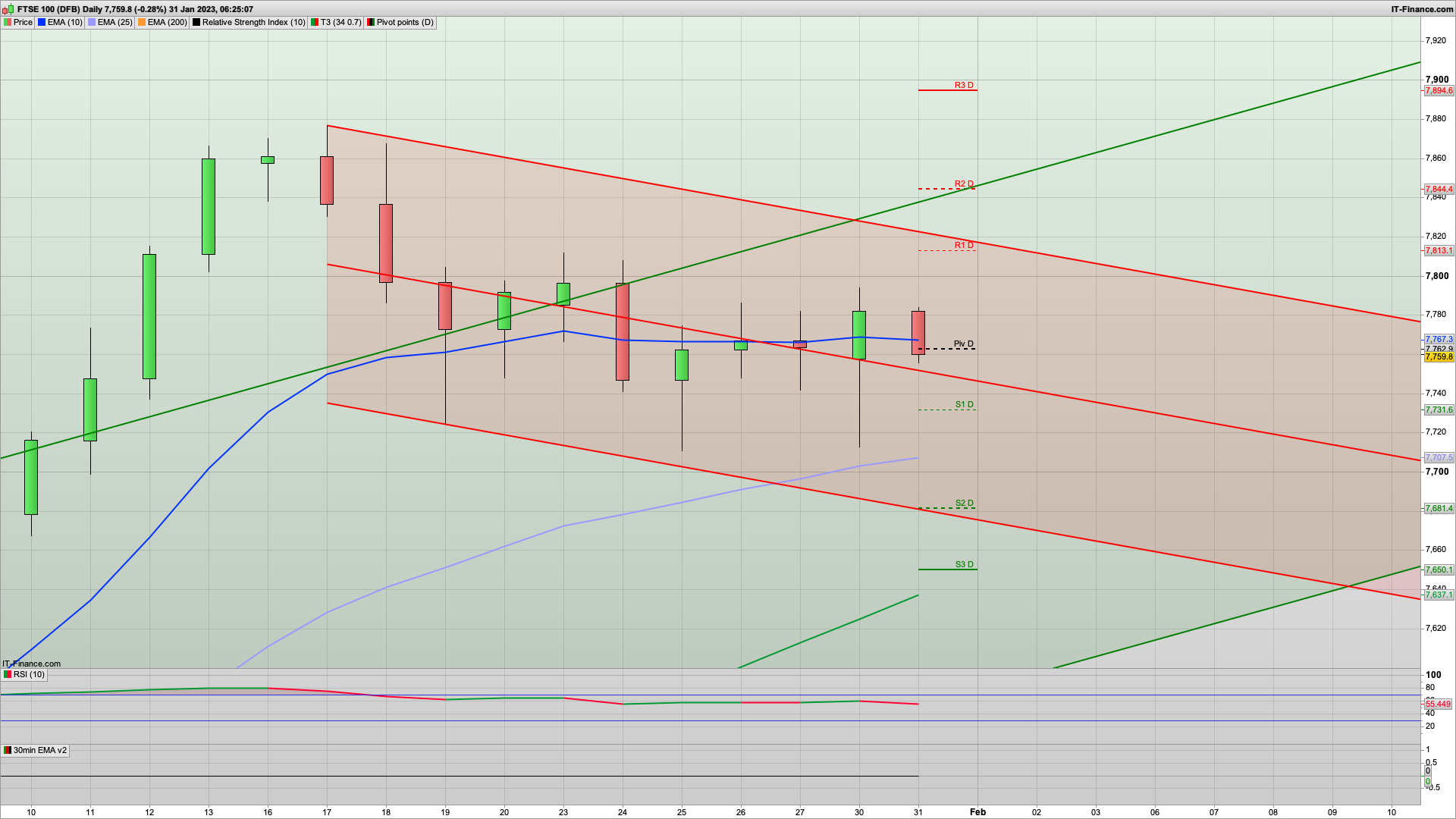The width and height of the screenshot is (1456, 819).
Task: Click the orange EMA (200) swatch icon
Action: pos(142,23)
